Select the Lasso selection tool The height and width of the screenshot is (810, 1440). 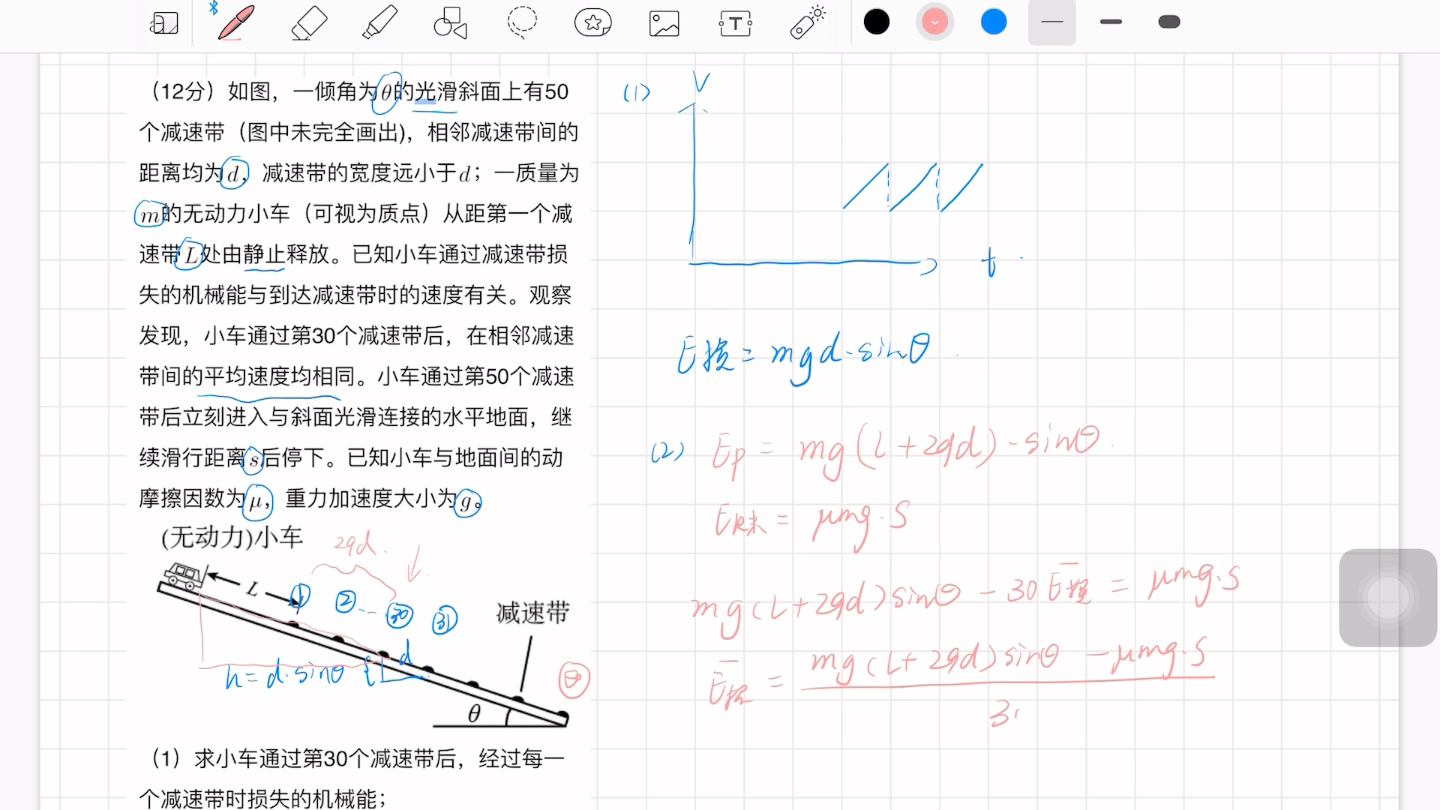tap(522, 22)
